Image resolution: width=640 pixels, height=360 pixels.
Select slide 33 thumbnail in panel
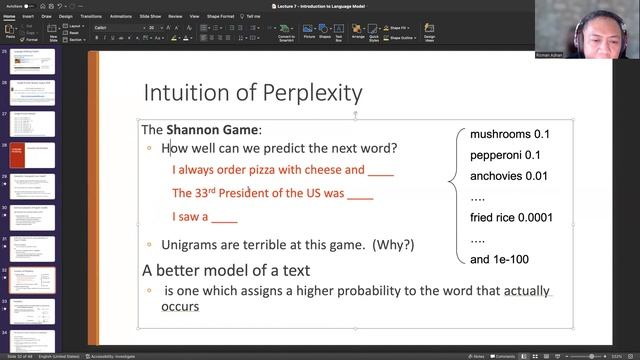pyautogui.click(x=32, y=311)
